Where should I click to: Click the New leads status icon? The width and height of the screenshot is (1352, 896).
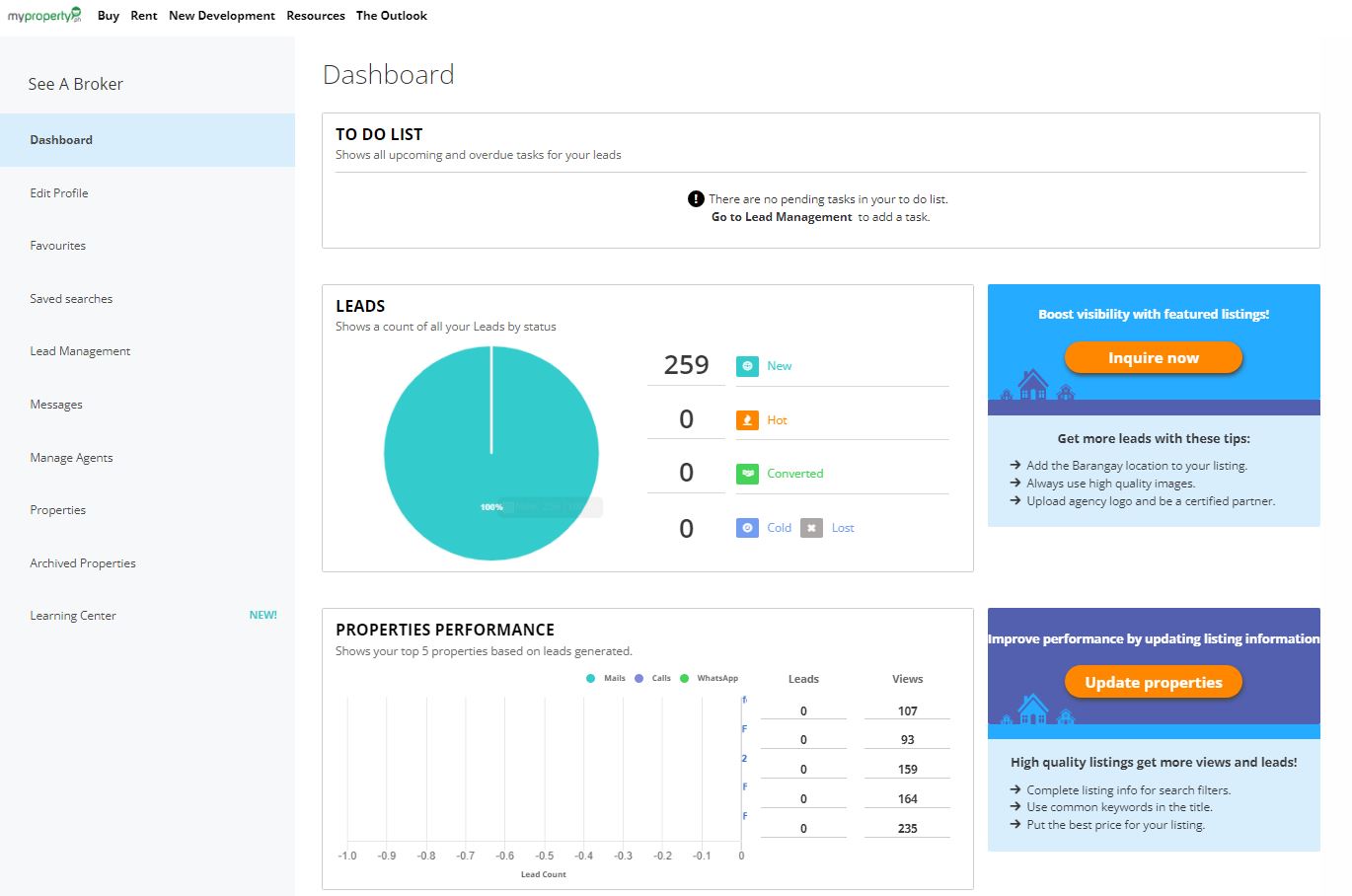tap(747, 366)
